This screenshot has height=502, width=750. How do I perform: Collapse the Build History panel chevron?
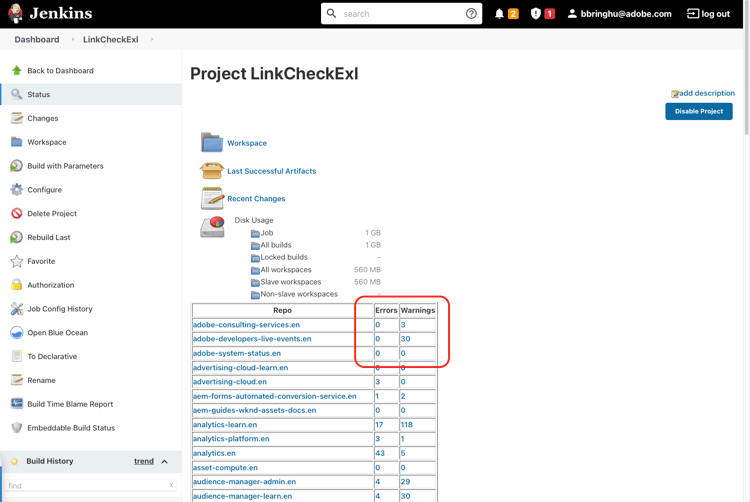164,461
